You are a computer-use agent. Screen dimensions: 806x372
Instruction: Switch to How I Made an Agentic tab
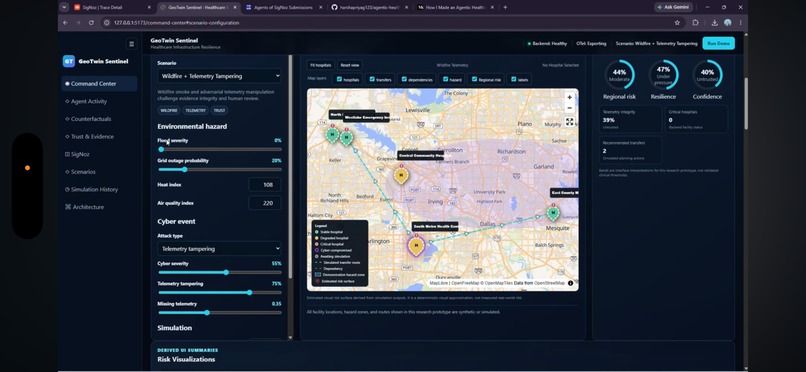pyautogui.click(x=455, y=7)
